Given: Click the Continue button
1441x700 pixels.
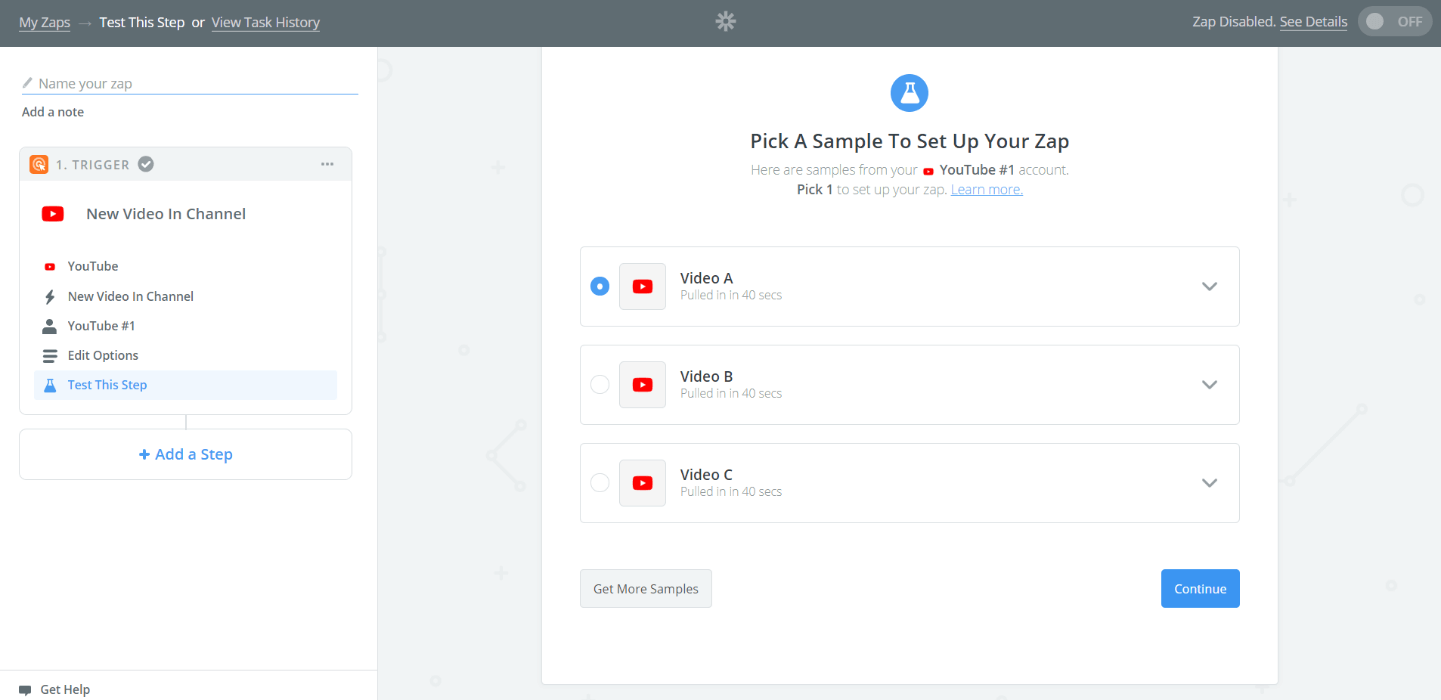Looking at the screenshot, I should click(x=1199, y=588).
